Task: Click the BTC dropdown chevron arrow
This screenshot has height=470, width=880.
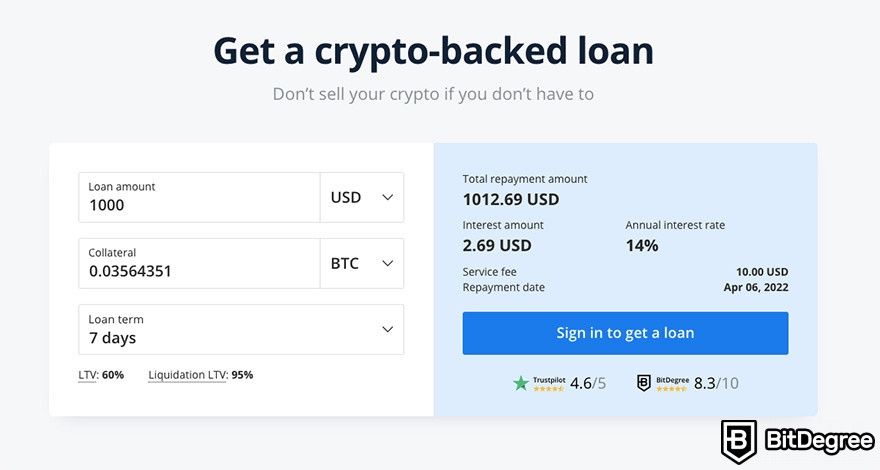Action: coord(387,263)
